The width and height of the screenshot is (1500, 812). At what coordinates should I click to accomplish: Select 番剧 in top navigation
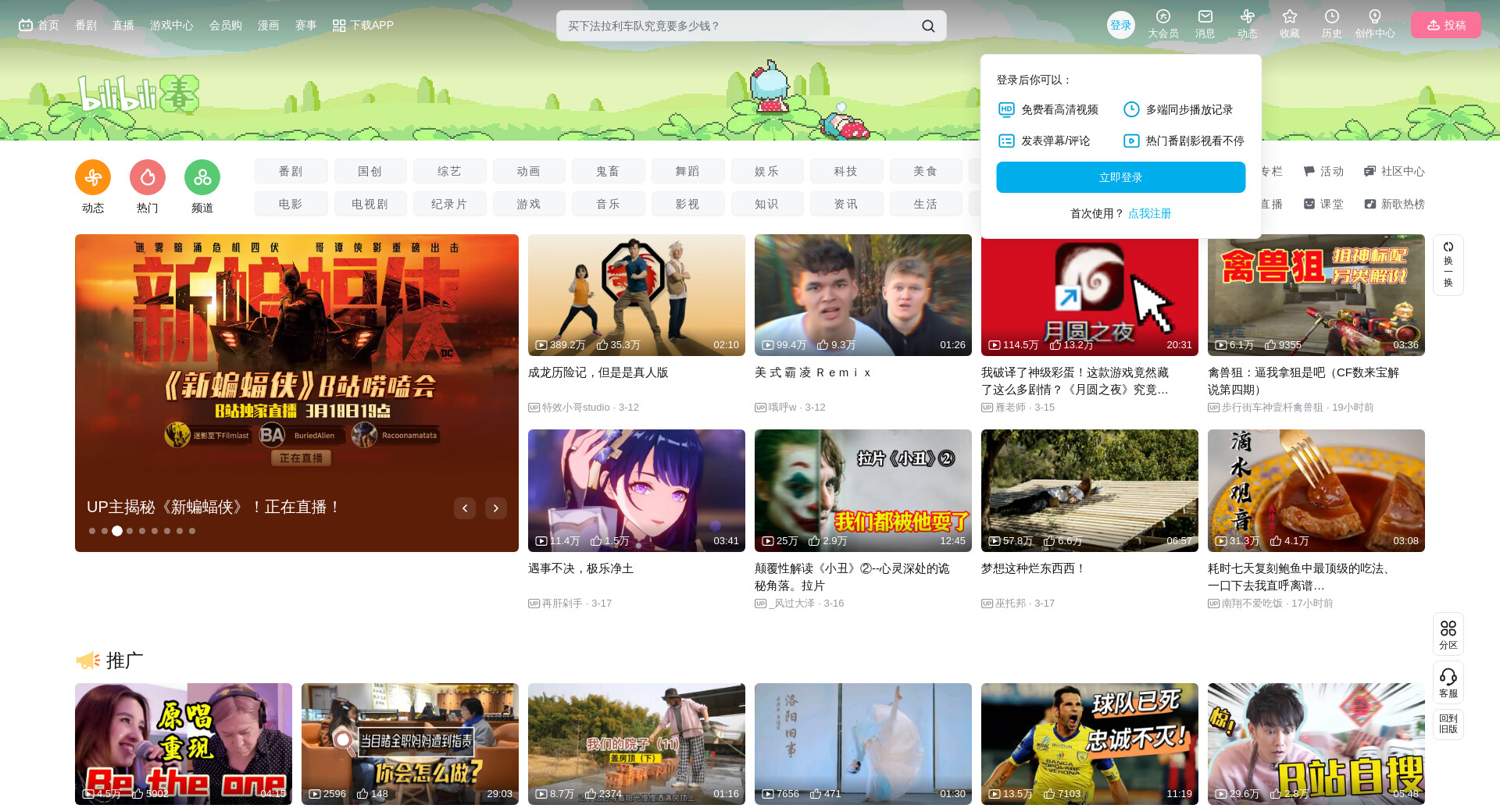click(86, 25)
